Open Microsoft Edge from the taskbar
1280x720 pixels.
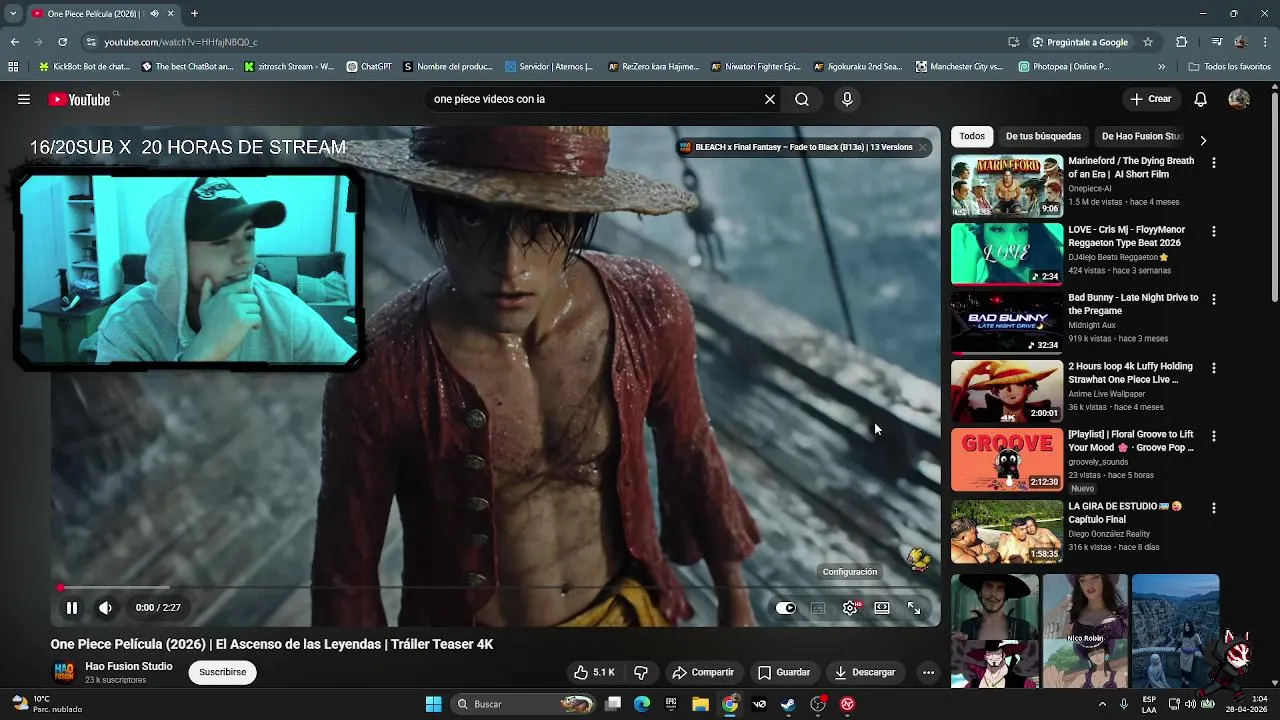click(642, 704)
